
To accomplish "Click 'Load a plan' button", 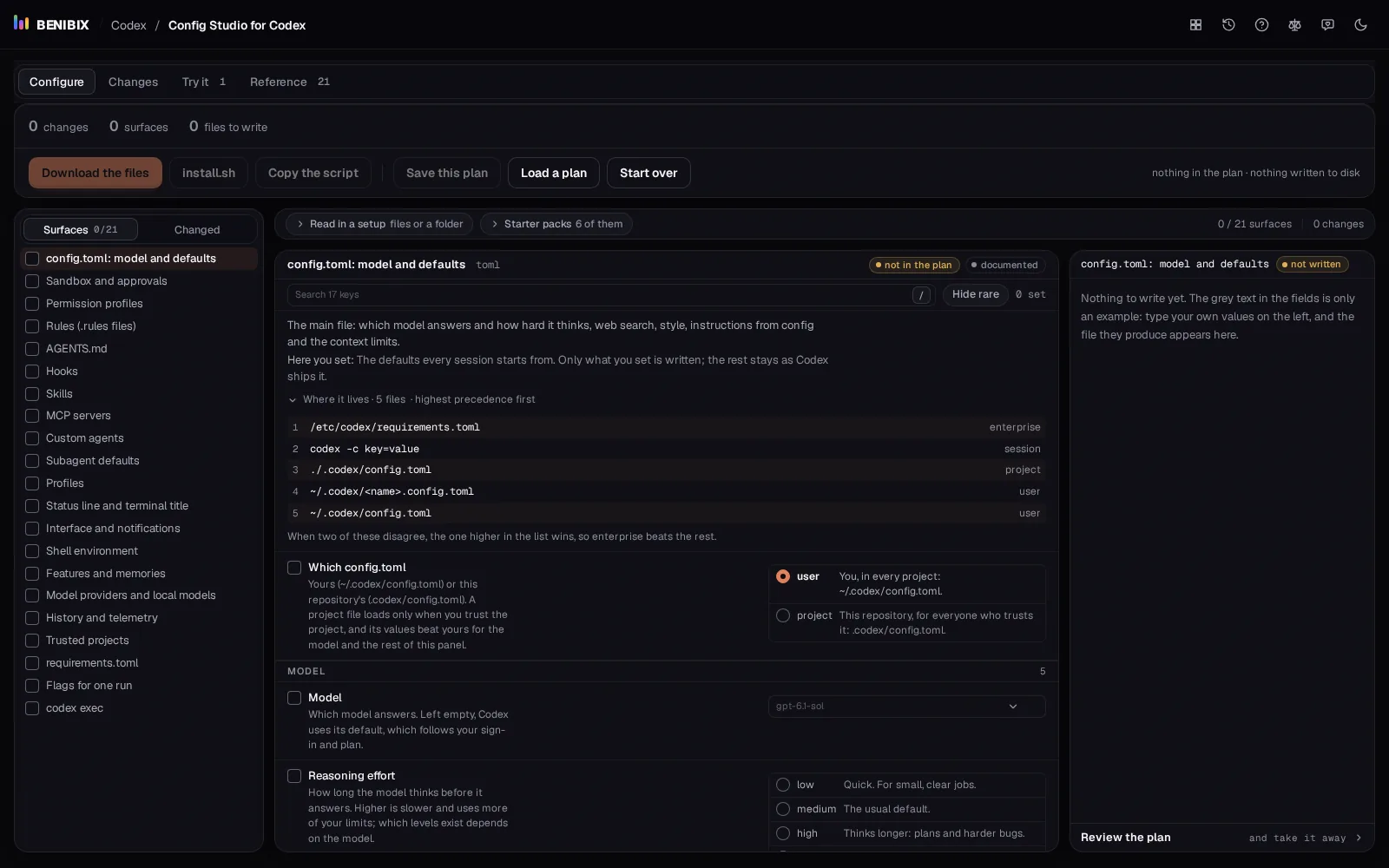I will (x=554, y=173).
